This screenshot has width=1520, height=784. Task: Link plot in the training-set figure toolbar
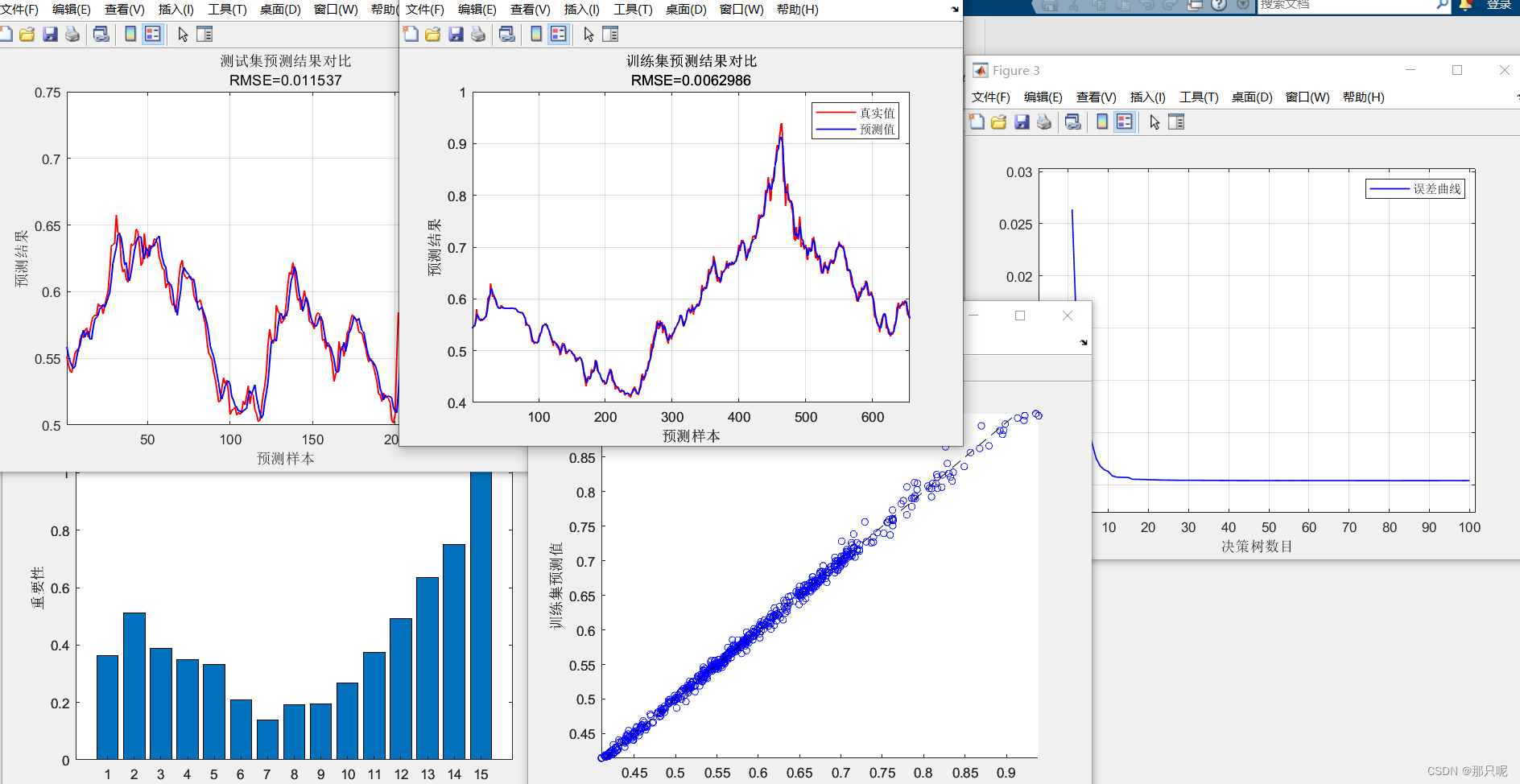pyautogui.click(x=506, y=34)
